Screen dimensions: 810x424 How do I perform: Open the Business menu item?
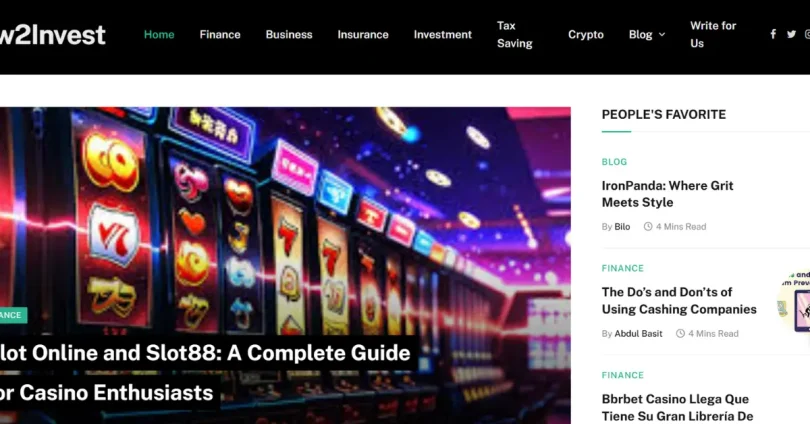289,35
